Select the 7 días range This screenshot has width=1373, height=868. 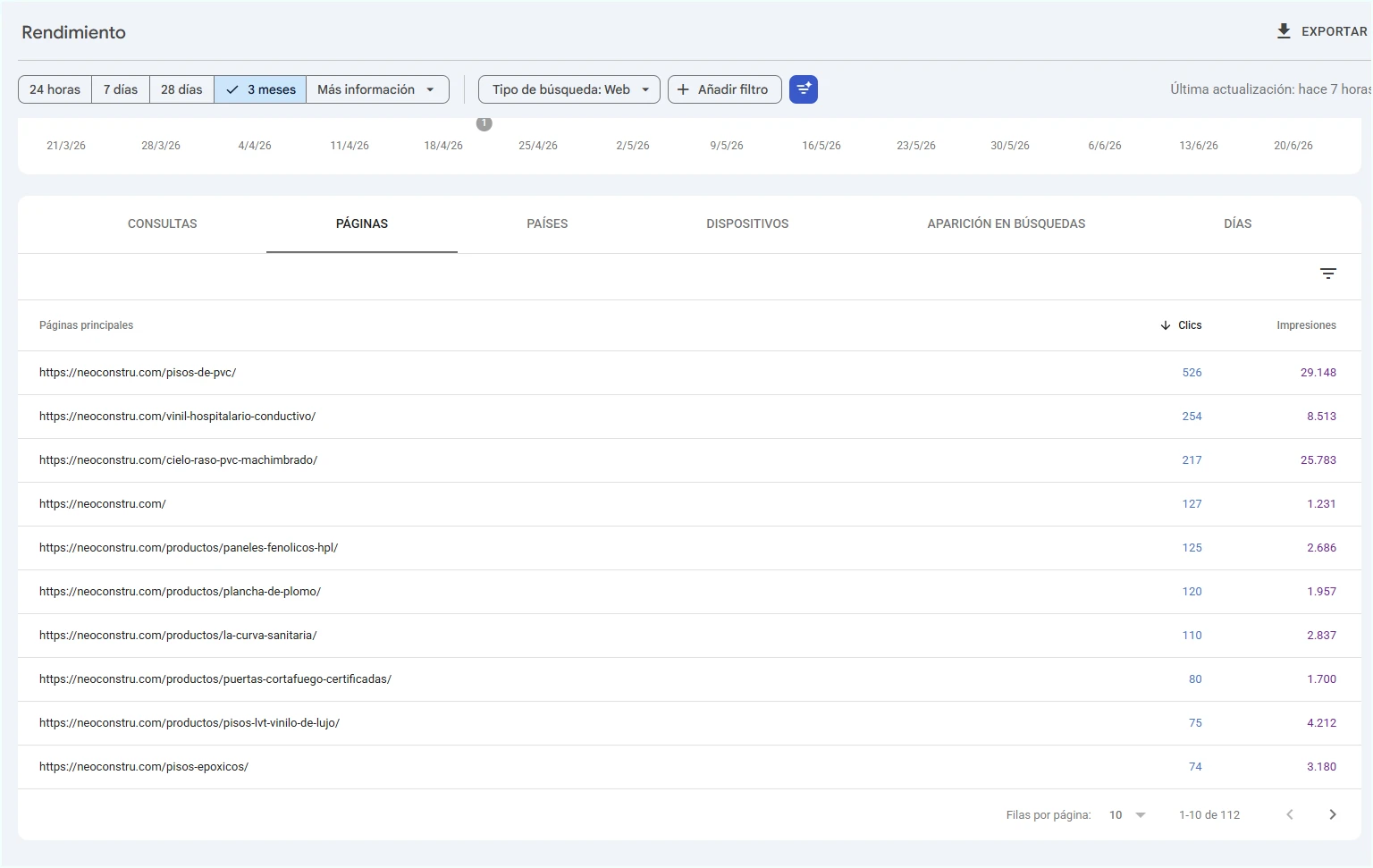point(121,89)
